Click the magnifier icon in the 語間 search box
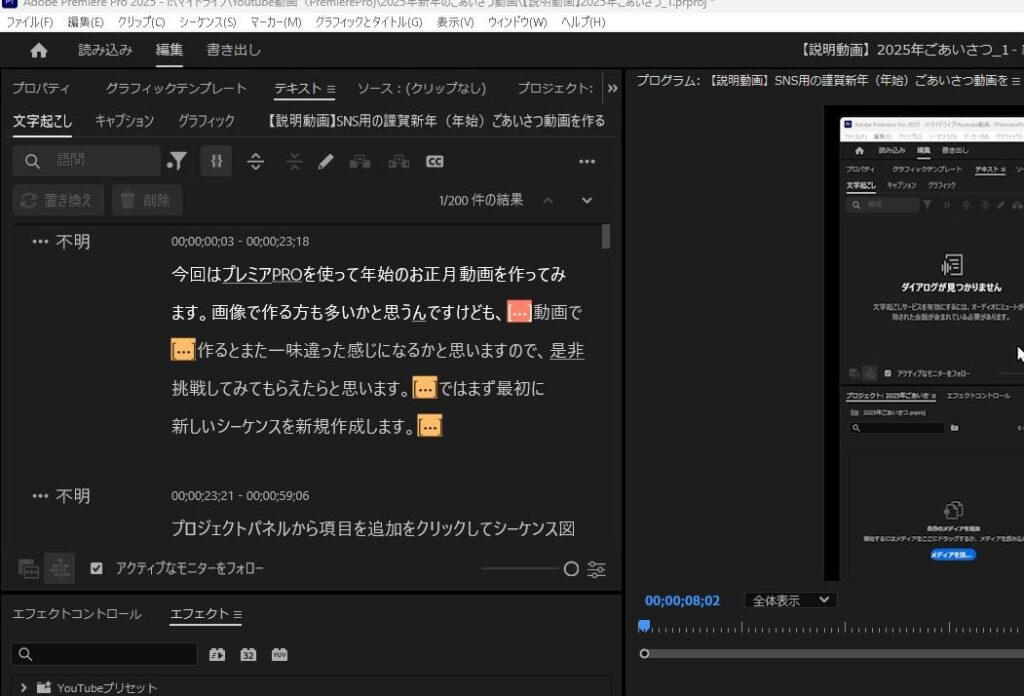1024x696 pixels. click(x=32, y=161)
